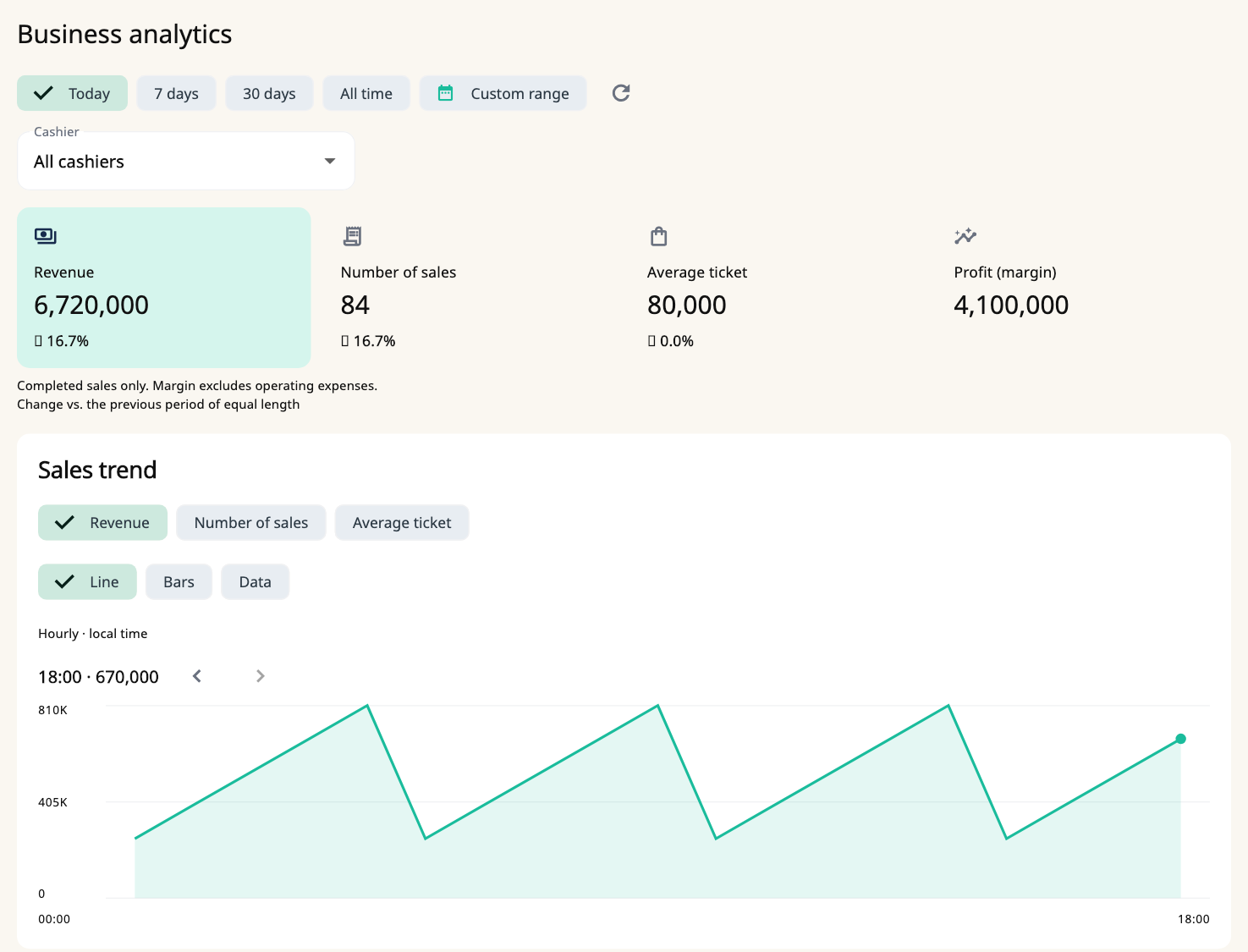Open the All cashiers dropdown
The height and width of the screenshot is (952, 1248).
[185, 161]
